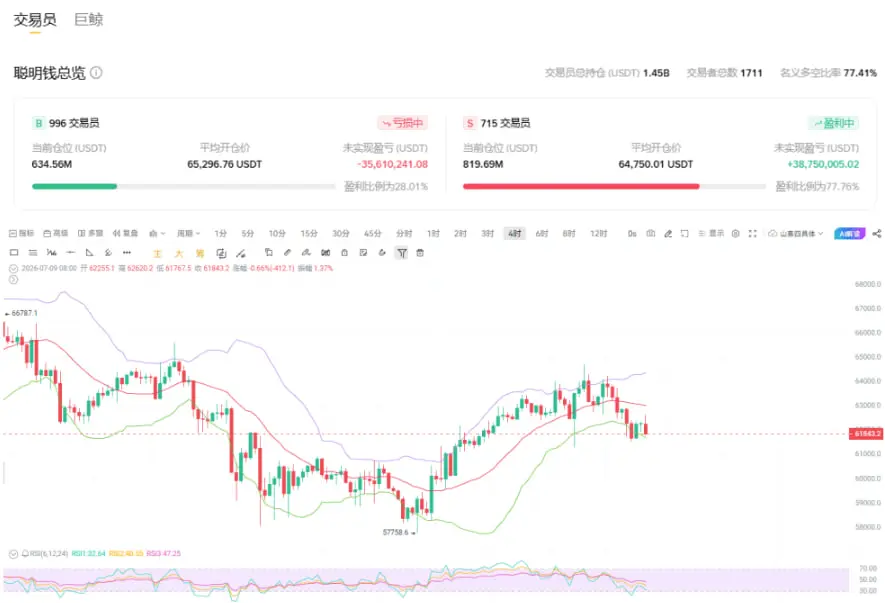Open the 指标 indicators panel

pyautogui.click(x=22, y=233)
